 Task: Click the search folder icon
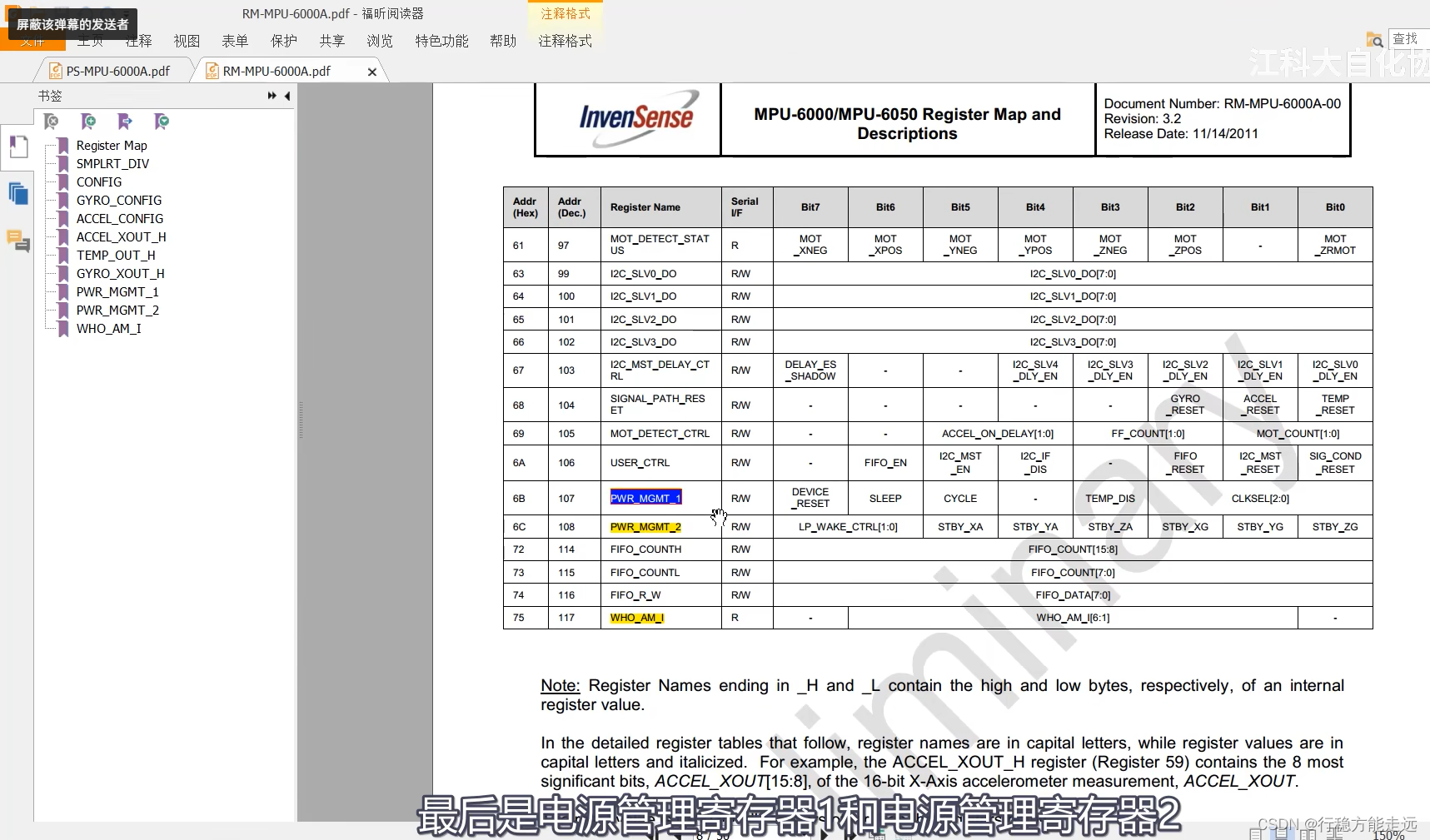pyautogui.click(x=1374, y=40)
